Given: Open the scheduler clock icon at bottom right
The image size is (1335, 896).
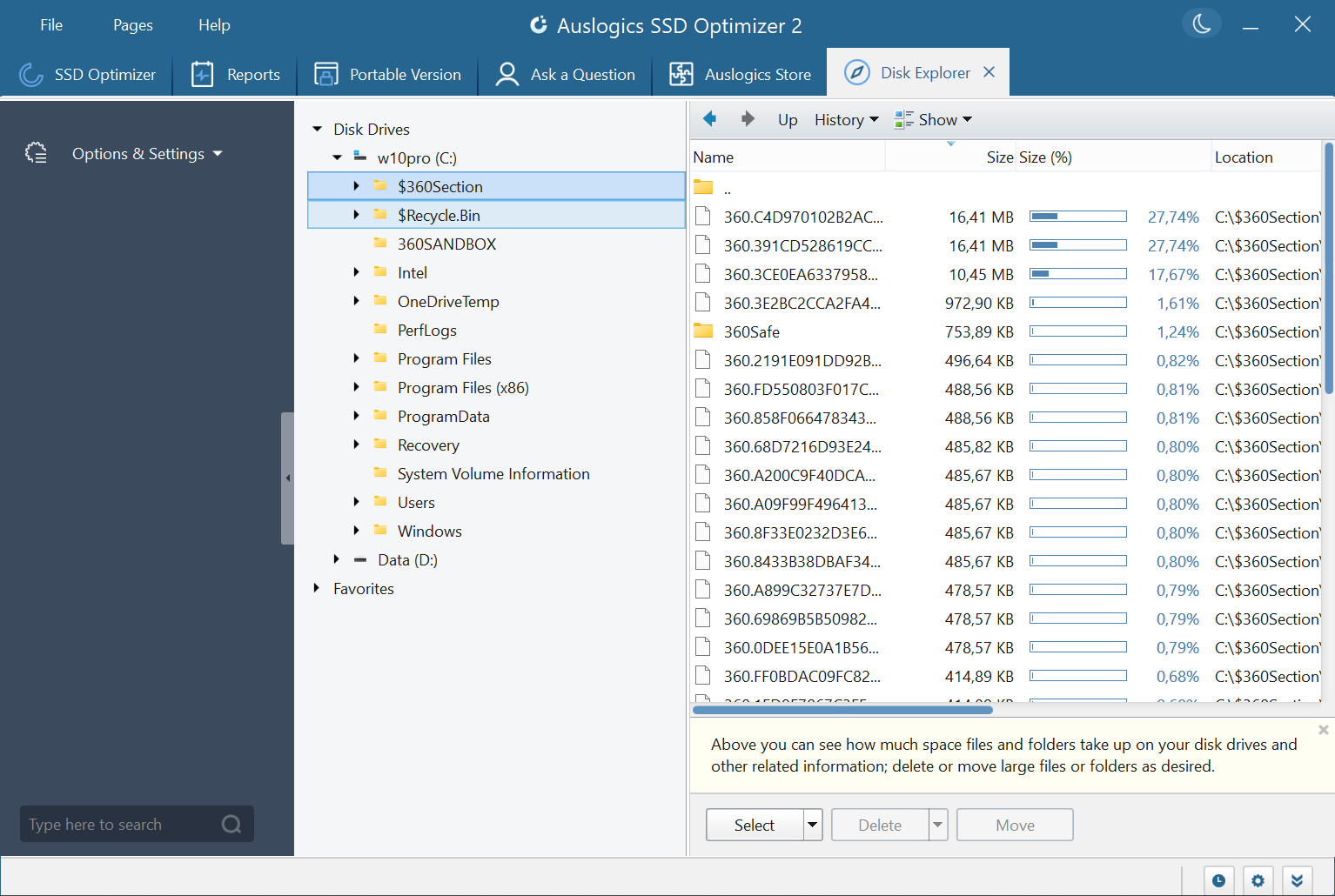Looking at the screenshot, I should 1218,880.
